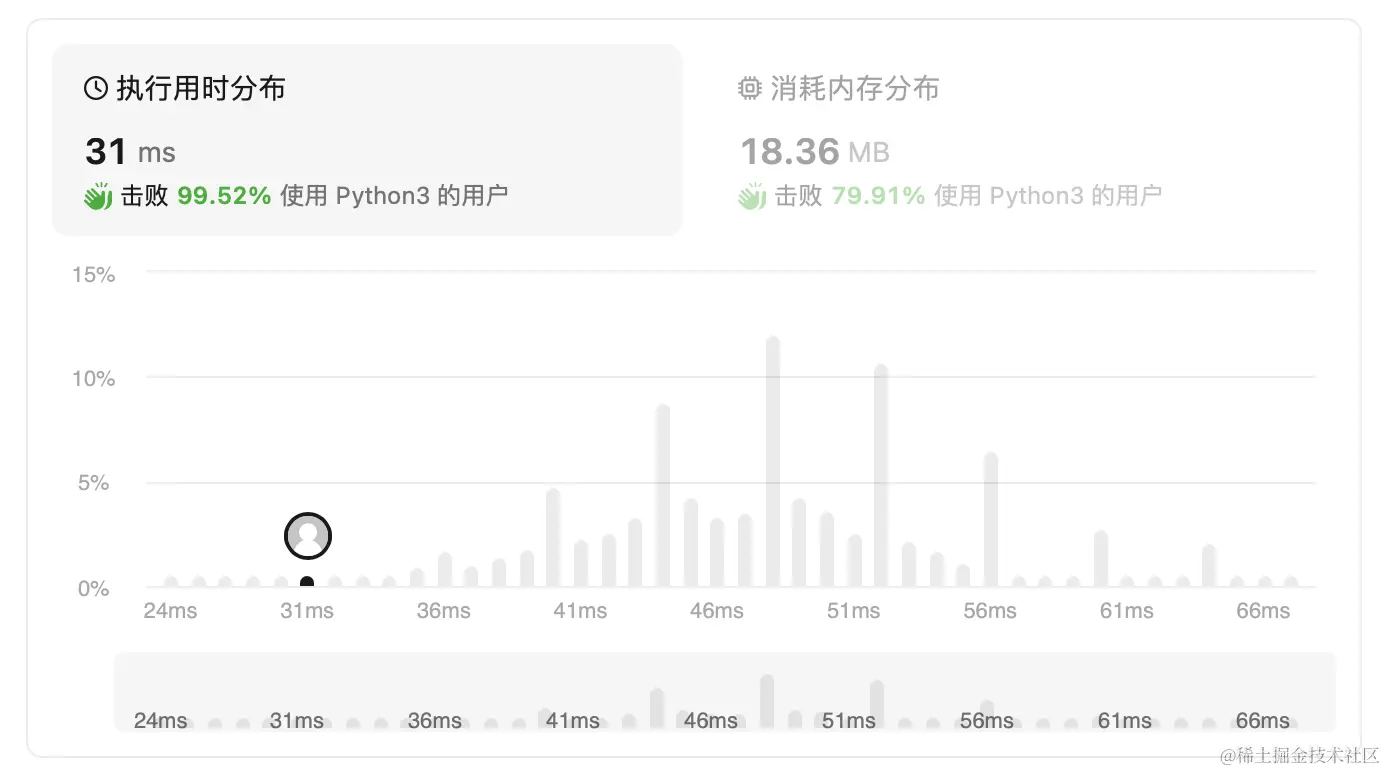Viewport: 1386px width, 772px height.
Task: Click the 61ms main chart axis label
Action: pyautogui.click(x=1127, y=610)
